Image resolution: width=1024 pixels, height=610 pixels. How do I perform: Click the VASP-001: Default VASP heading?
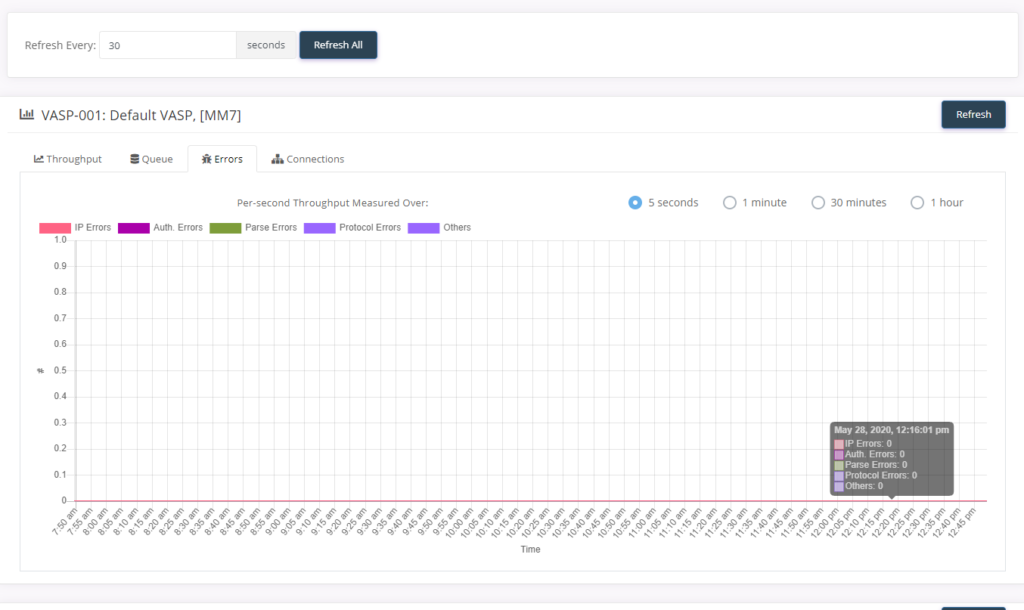(x=141, y=115)
